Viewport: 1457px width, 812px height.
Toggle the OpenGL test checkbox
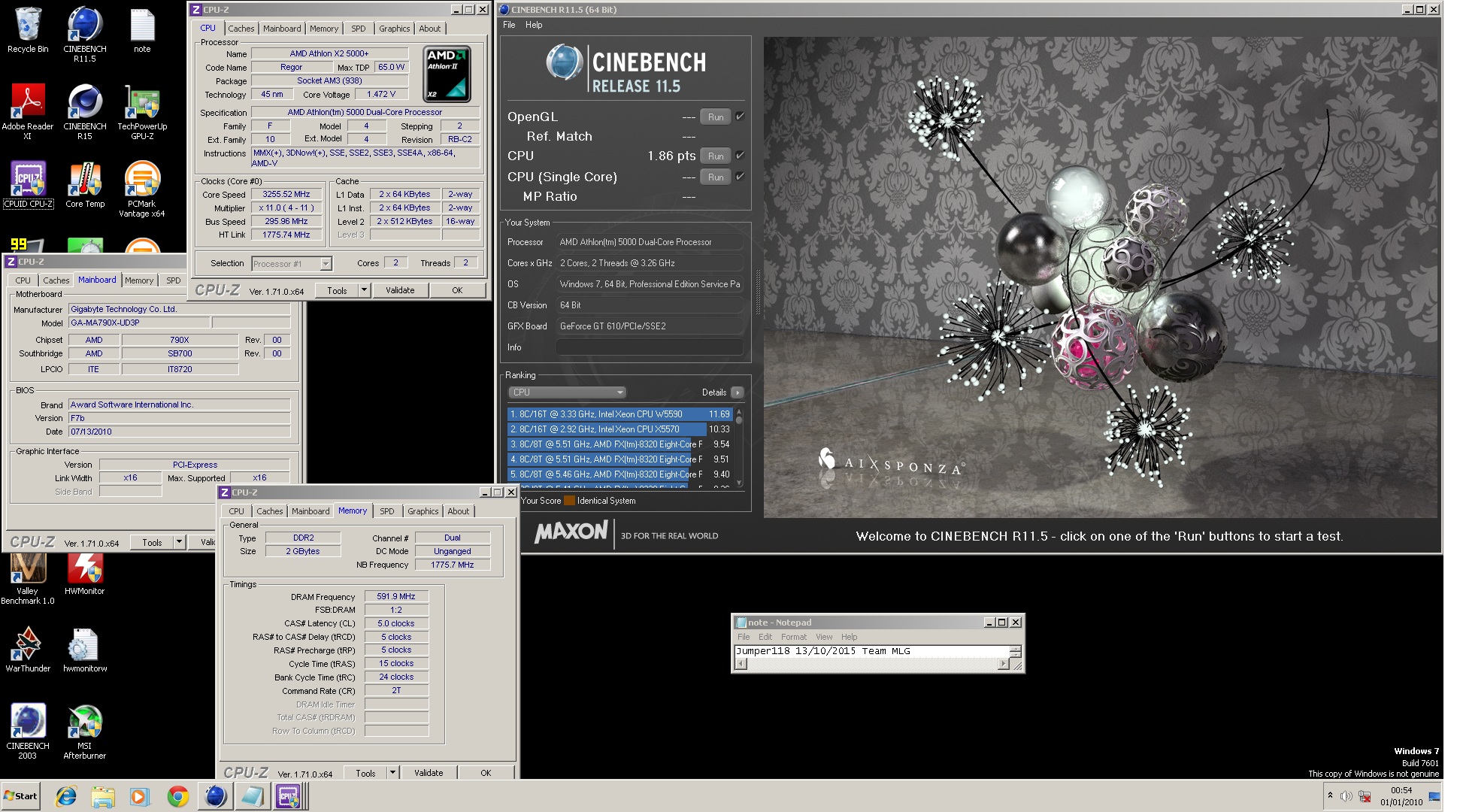pos(740,117)
